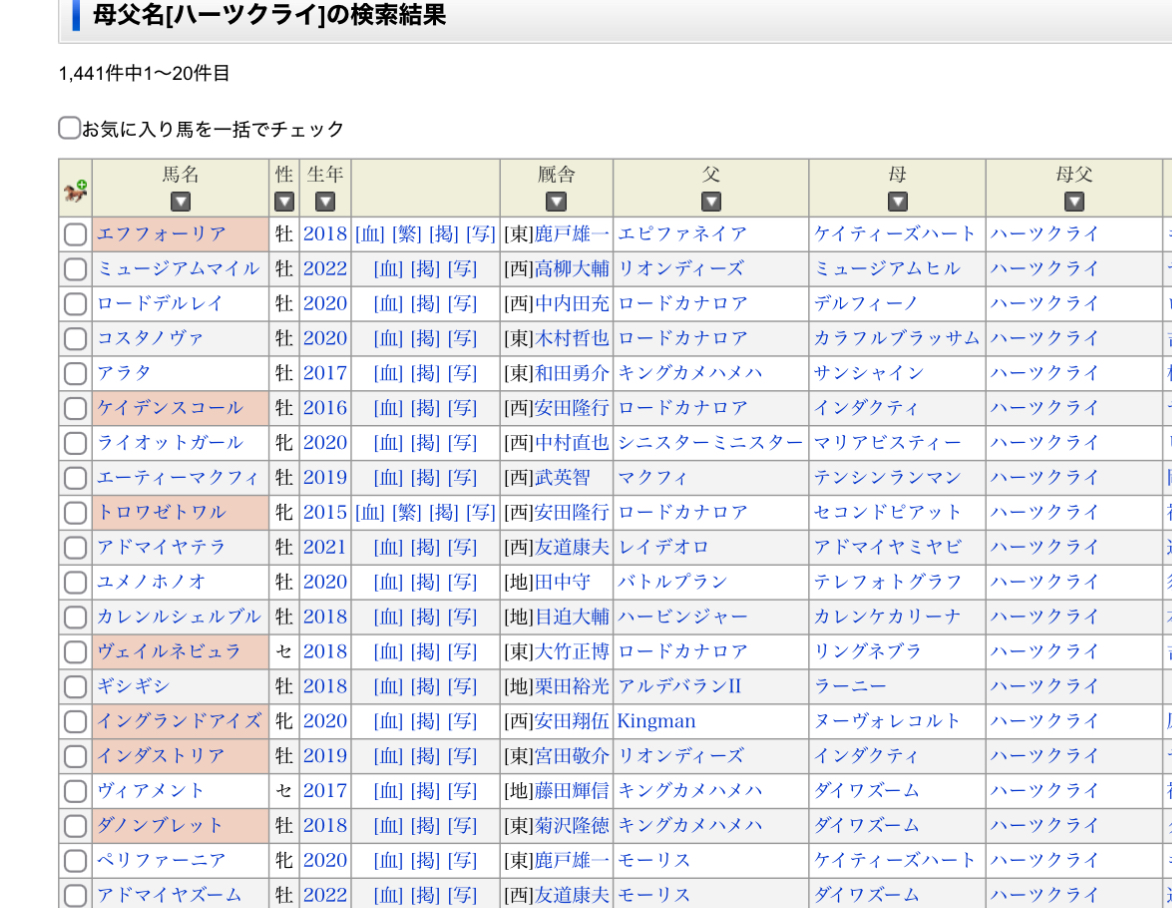Screen dimensions: 1172x908
Task: Open 写 photo icon for ロードデルレイ
Action: pyautogui.click(x=462, y=303)
